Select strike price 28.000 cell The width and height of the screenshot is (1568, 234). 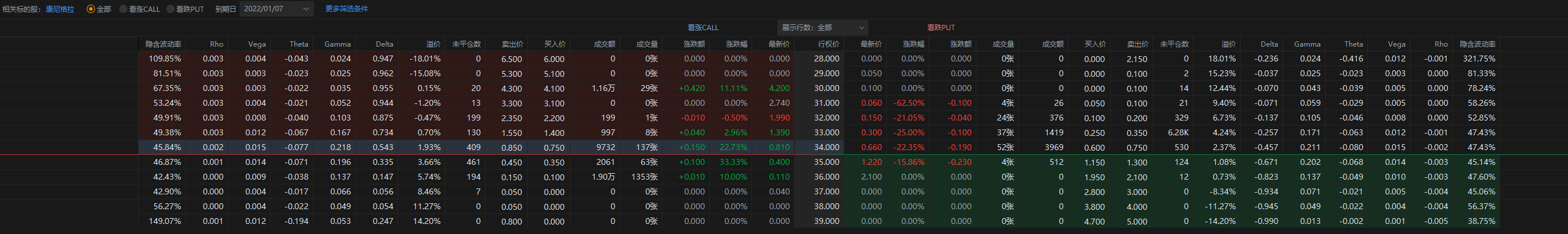pyautogui.click(x=826, y=58)
